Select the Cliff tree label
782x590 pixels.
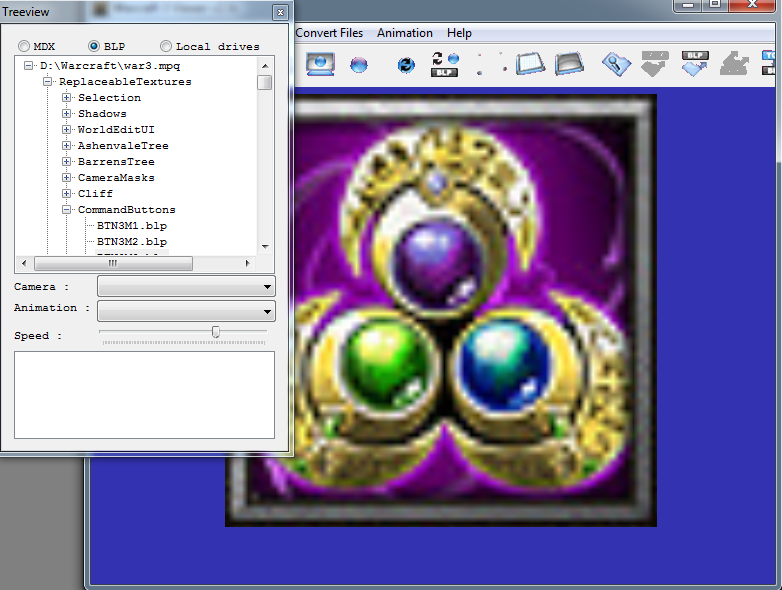click(95, 194)
